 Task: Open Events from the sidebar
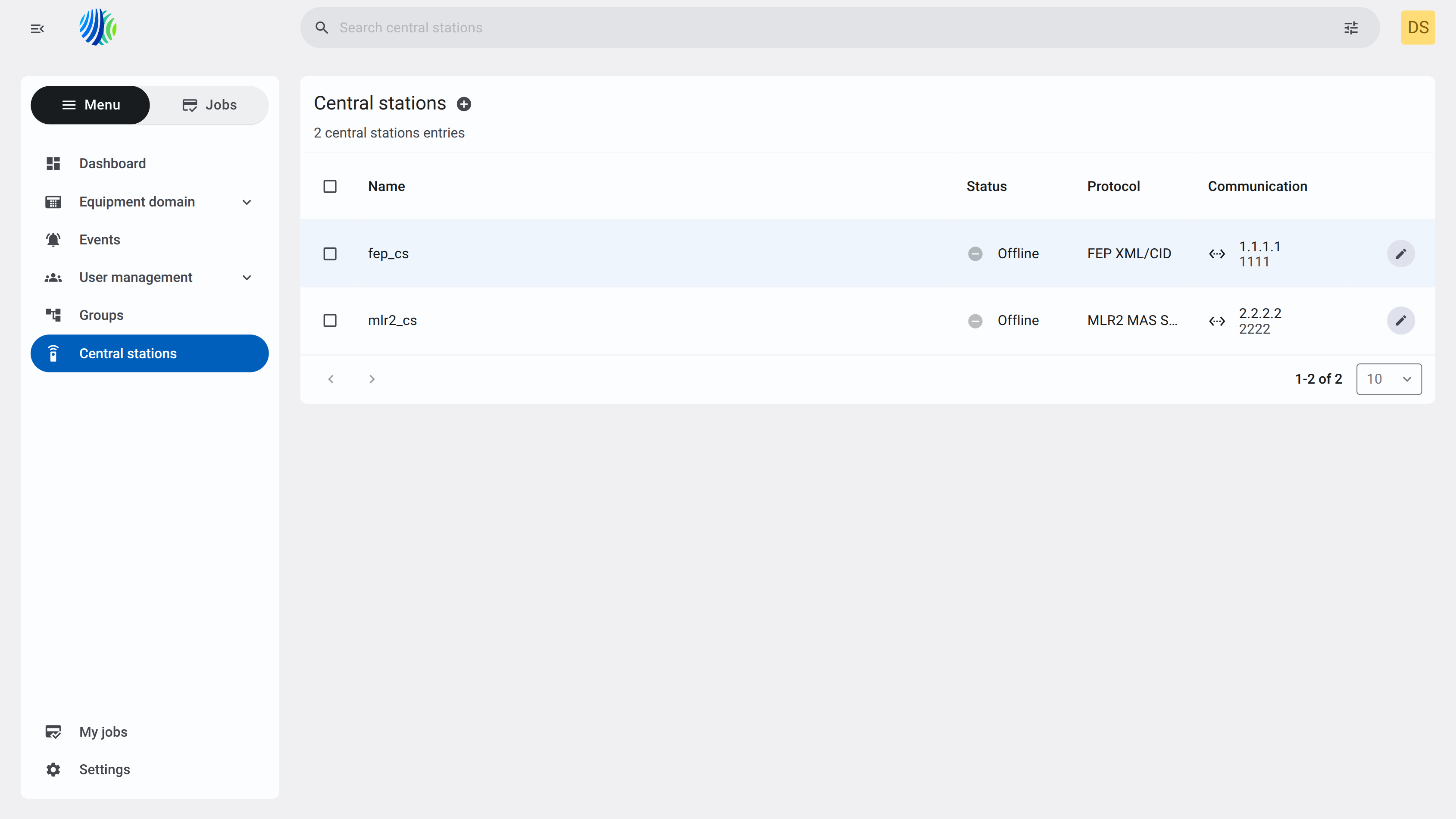[x=150, y=240]
